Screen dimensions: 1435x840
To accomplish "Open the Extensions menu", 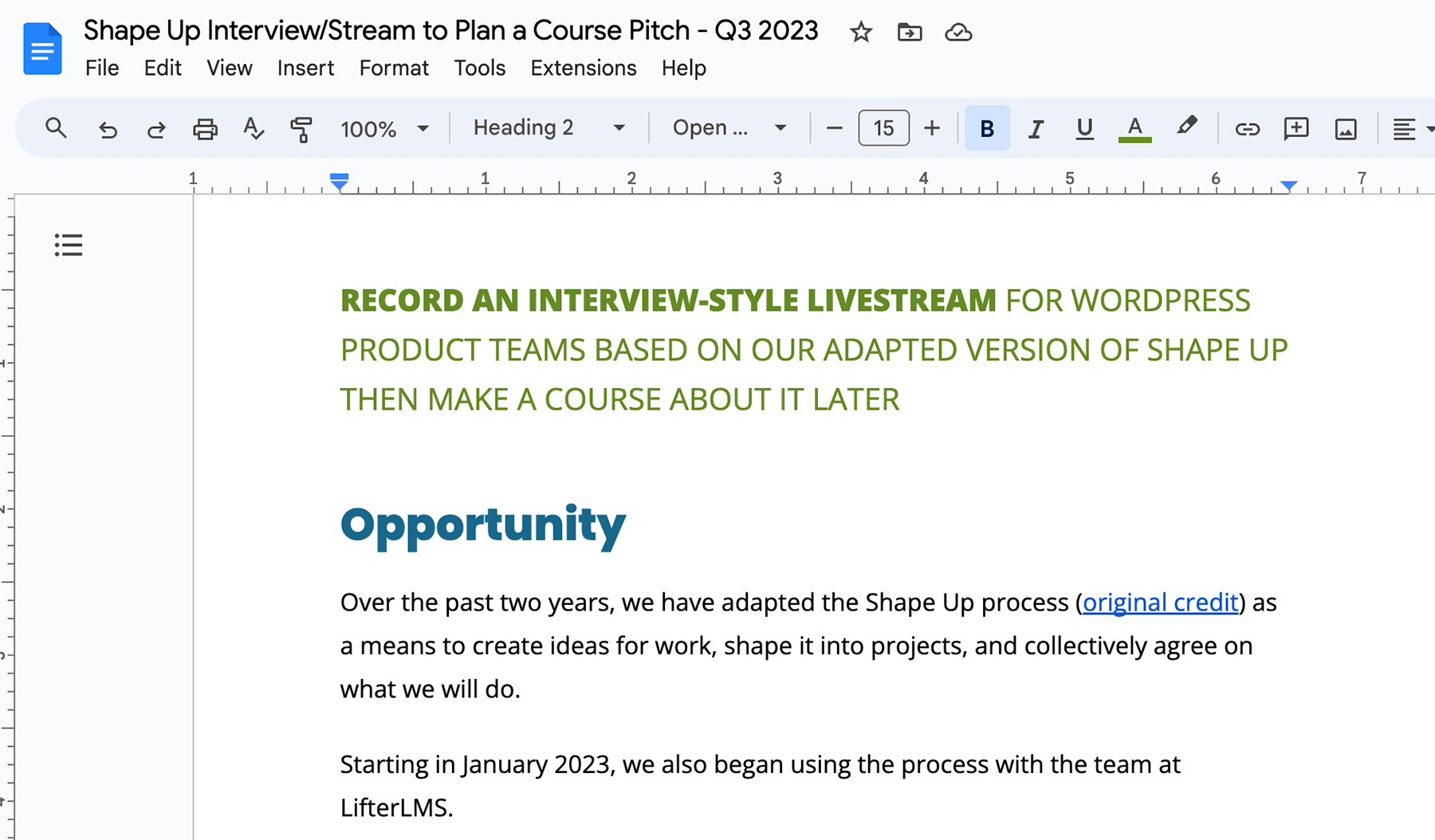I will (584, 68).
